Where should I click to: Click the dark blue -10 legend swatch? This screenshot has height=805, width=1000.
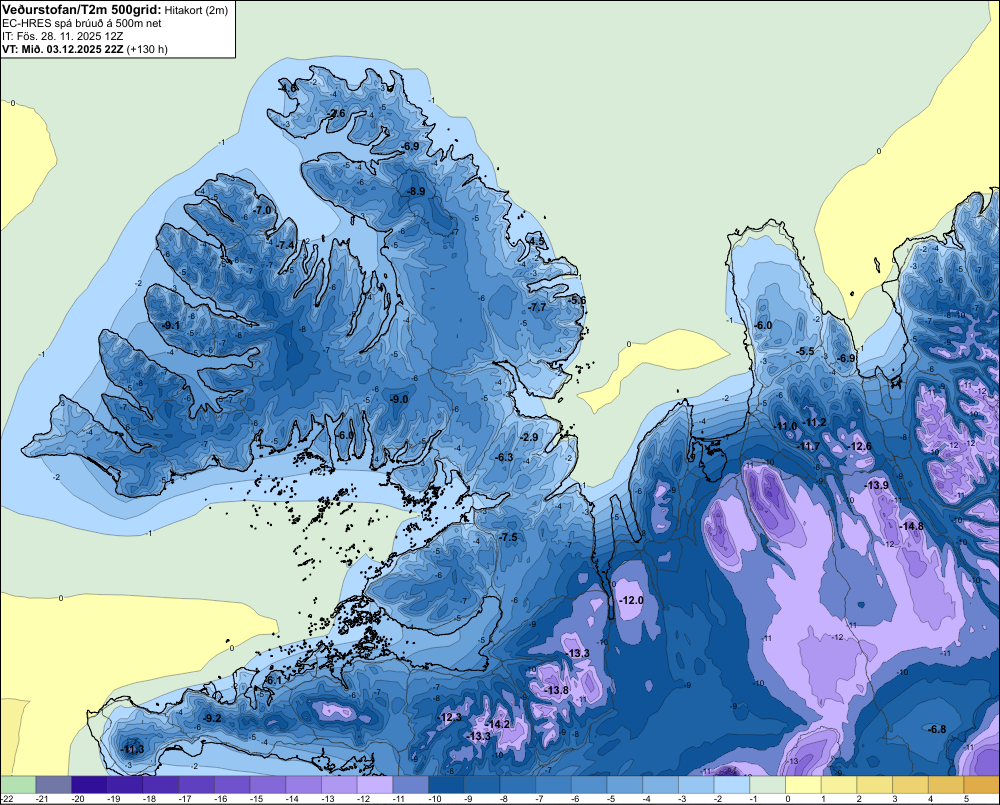tap(446, 784)
